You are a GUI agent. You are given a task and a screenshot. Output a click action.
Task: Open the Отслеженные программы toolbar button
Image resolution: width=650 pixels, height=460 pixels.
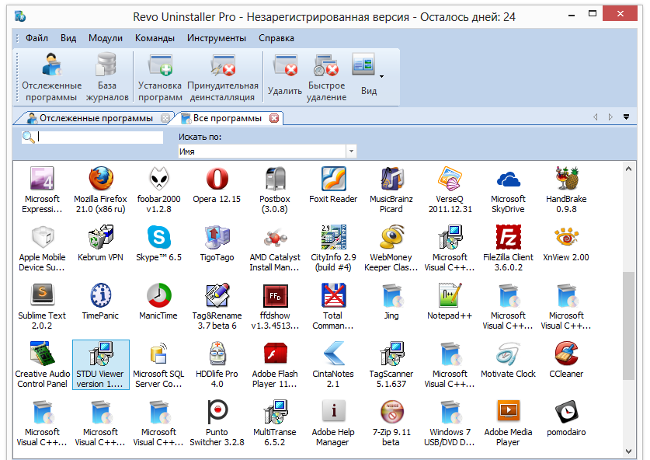51,77
